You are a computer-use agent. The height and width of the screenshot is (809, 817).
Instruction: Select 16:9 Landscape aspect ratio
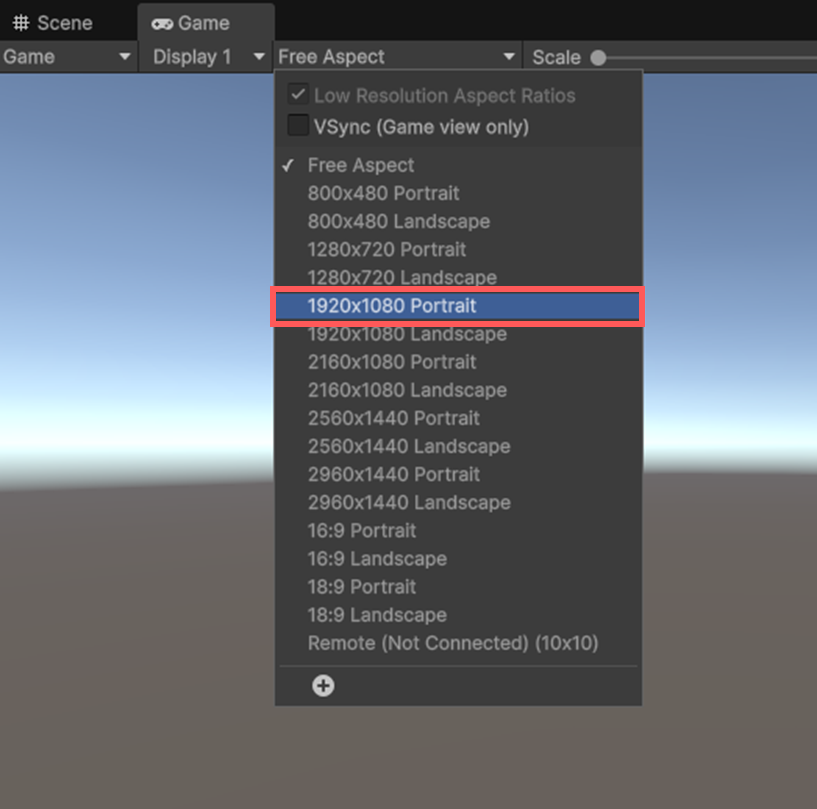point(377,558)
